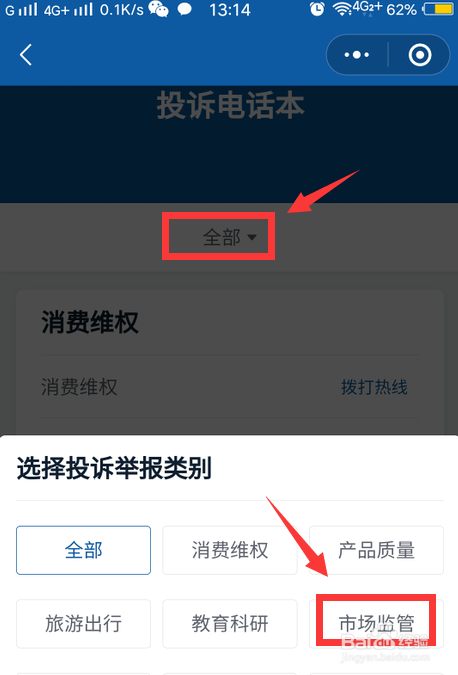This screenshot has height=675, width=458.
Task: Select the 全部 category option
Action: click(x=84, y=550)
